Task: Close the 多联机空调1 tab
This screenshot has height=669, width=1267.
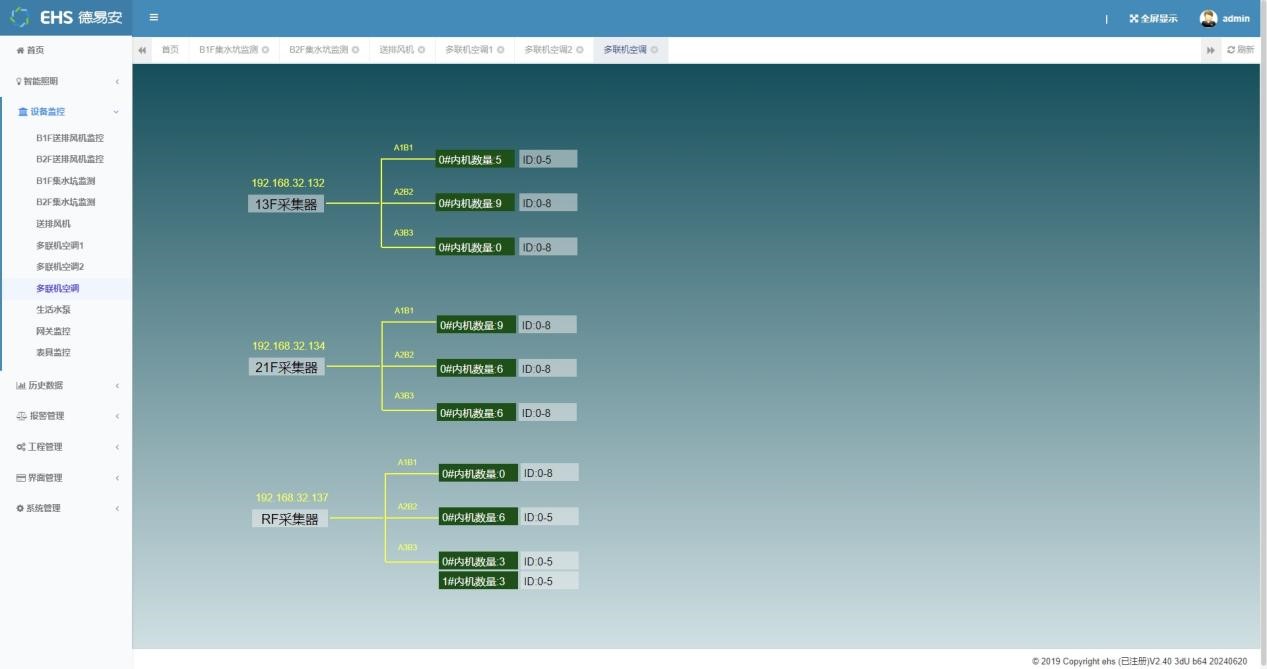Action: tap(500, 50)
